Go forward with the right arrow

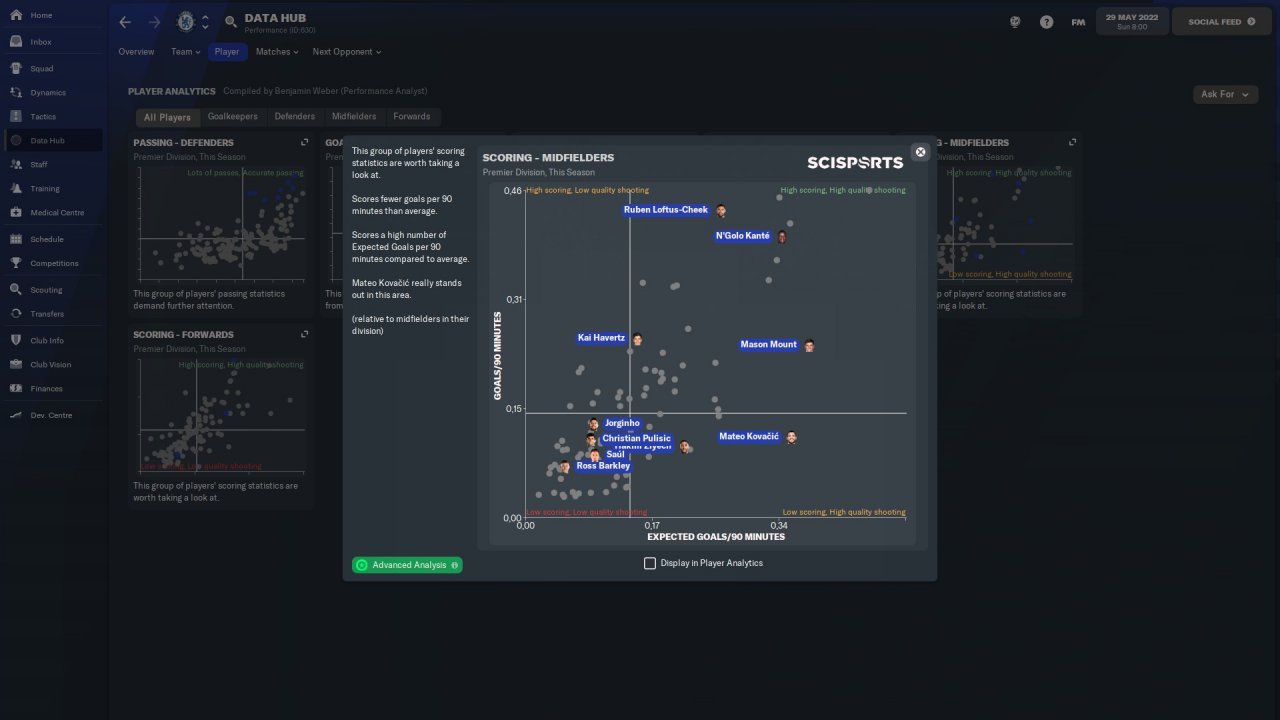154,22
